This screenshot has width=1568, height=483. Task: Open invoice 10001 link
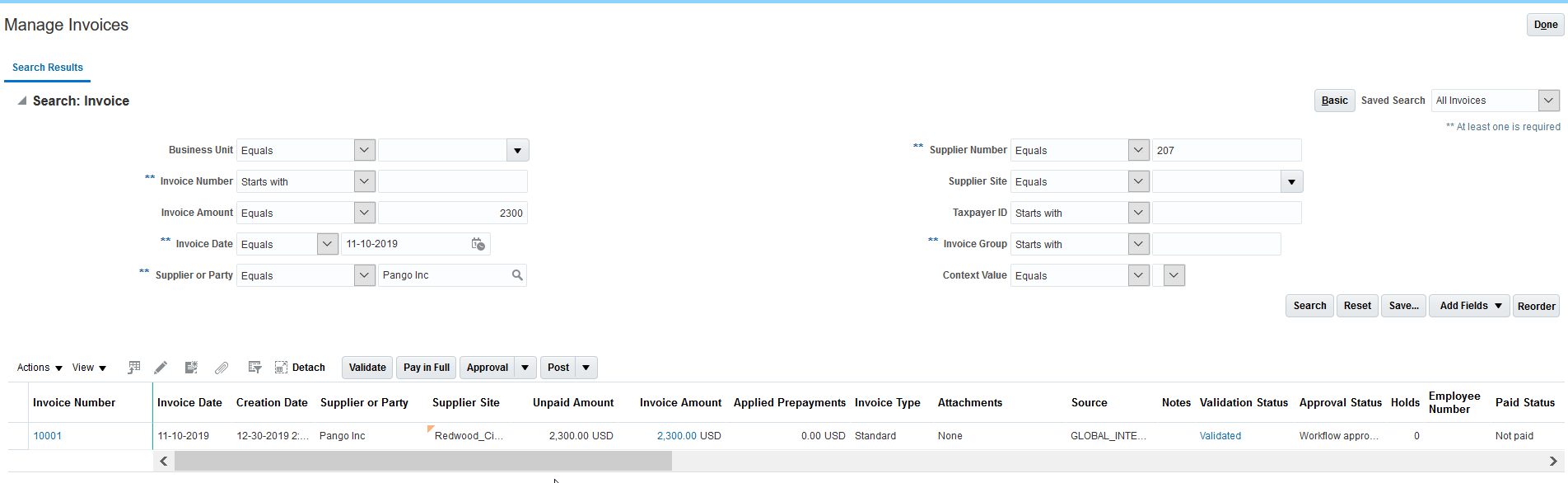pyautogui.click(x=48, y=436)
